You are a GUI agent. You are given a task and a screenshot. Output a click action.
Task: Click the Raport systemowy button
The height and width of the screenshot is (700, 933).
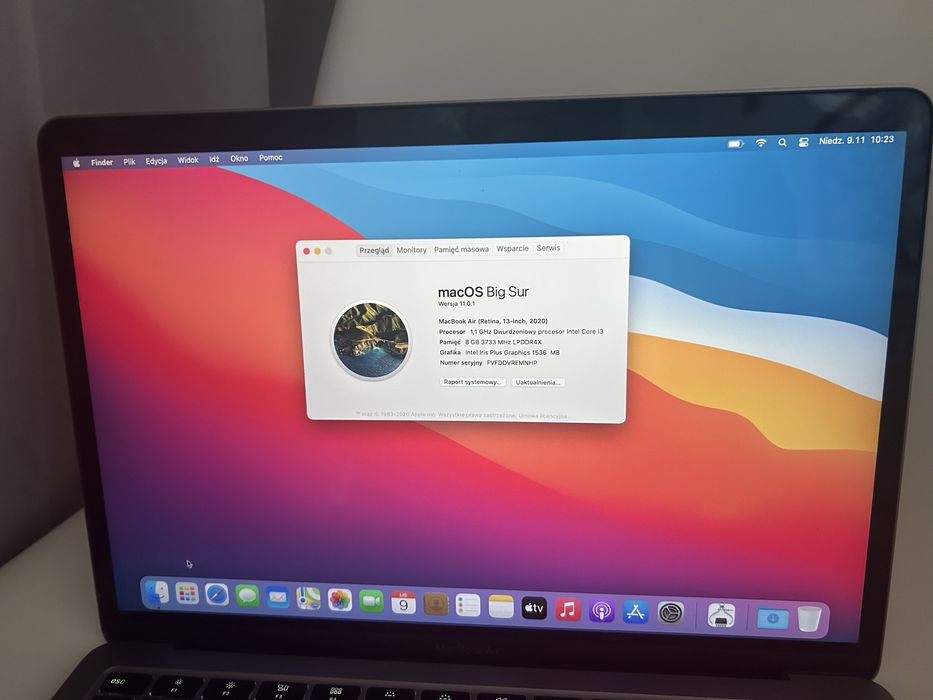pos(472,382)
